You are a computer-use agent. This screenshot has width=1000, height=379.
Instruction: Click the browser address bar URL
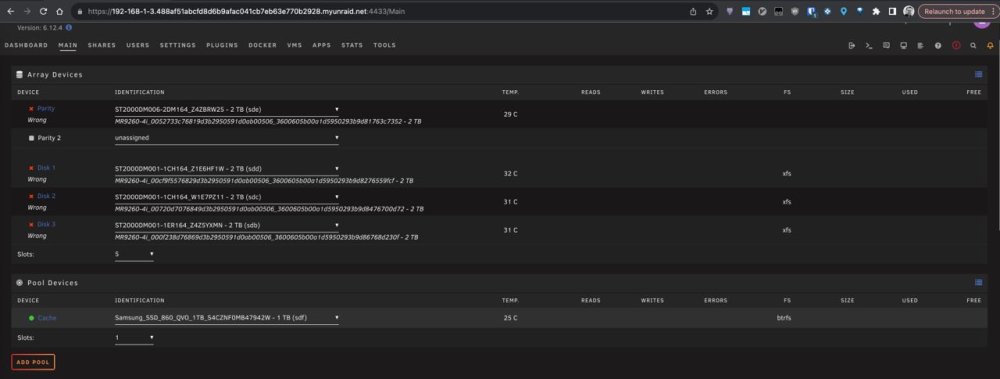246,11
